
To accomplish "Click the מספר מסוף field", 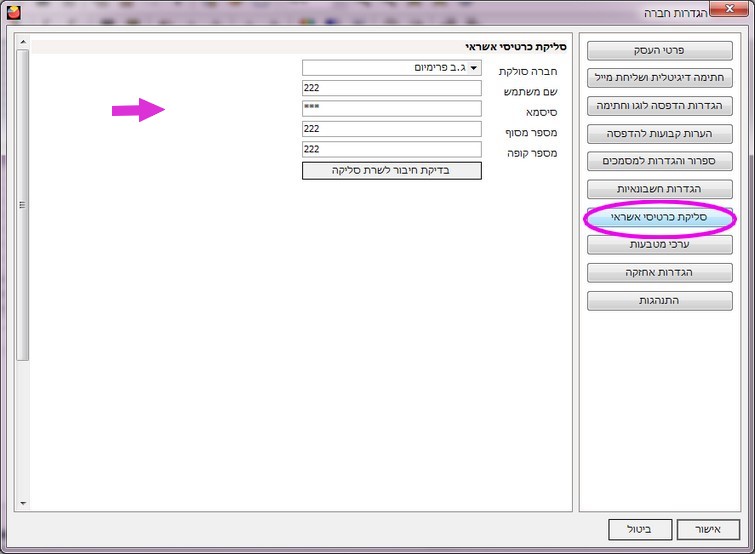I will (391, 129).
